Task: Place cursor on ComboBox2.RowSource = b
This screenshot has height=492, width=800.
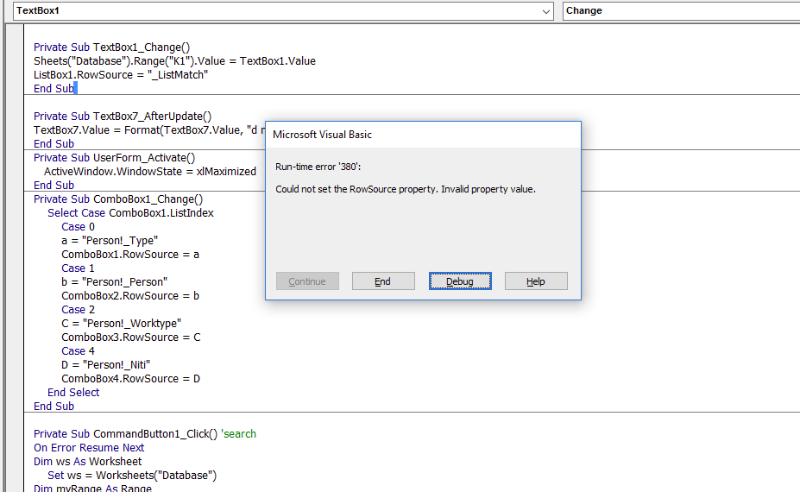Action: [130, 296]
